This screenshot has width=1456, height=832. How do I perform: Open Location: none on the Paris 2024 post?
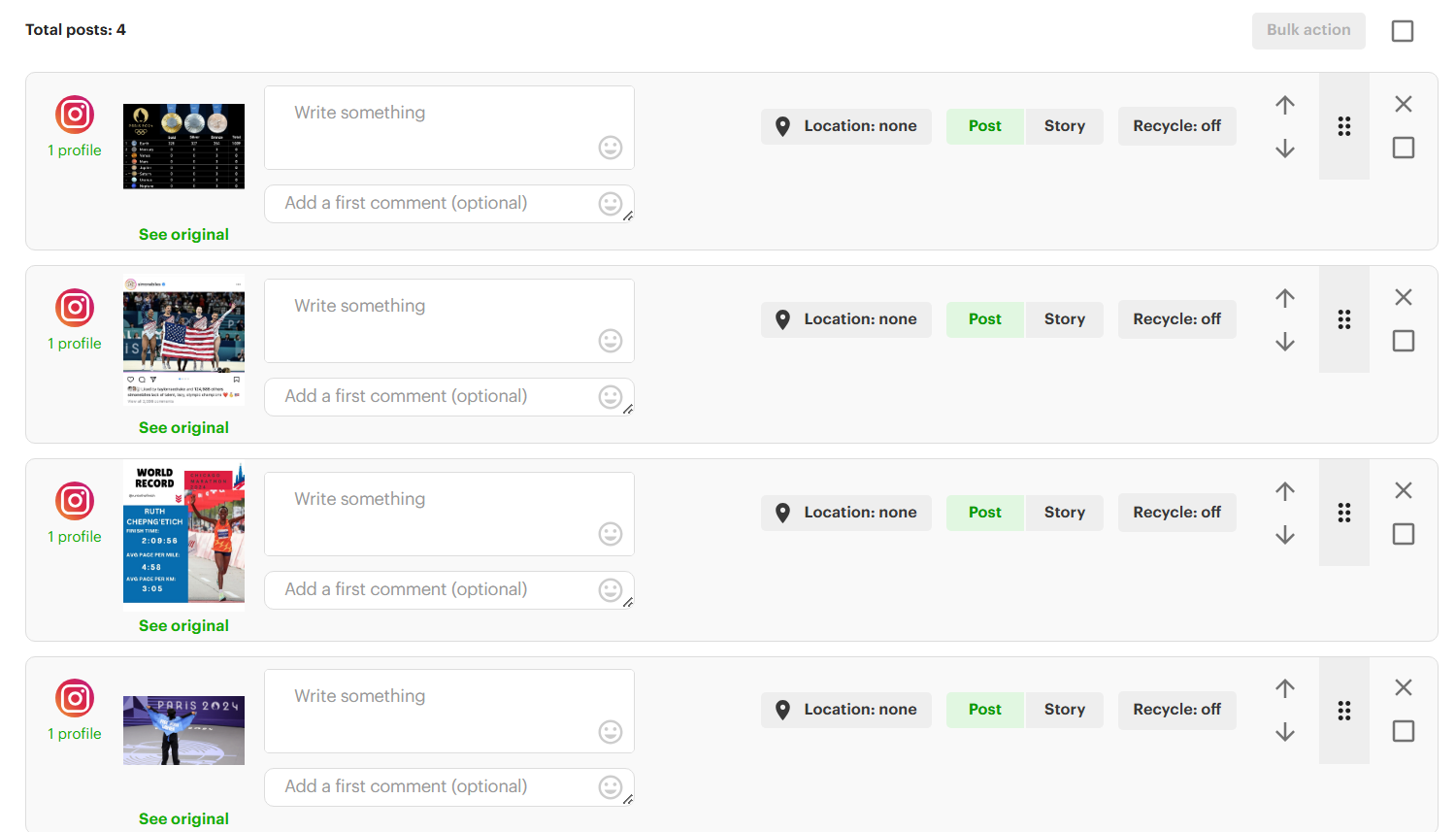pos(846,710)
